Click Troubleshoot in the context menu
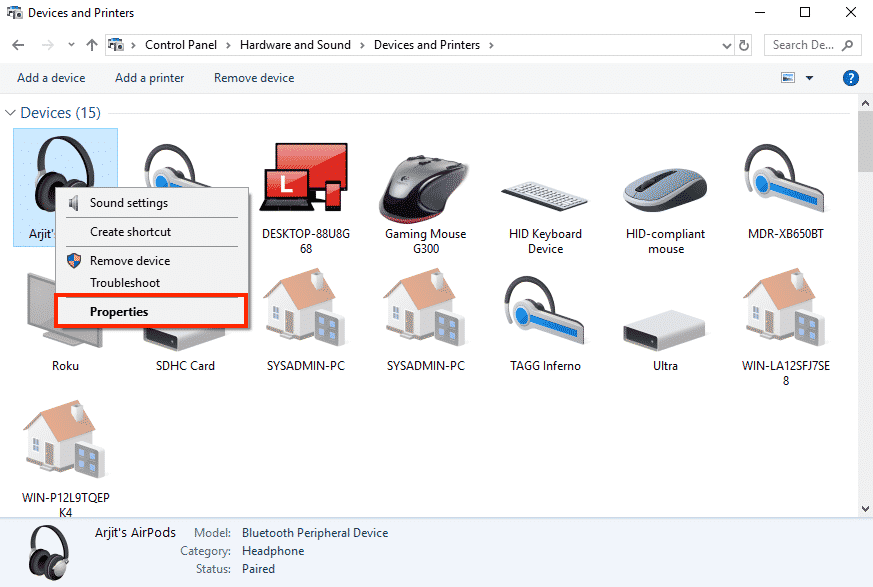This screenshot has width=873, height=587. [x=125, y=283]
